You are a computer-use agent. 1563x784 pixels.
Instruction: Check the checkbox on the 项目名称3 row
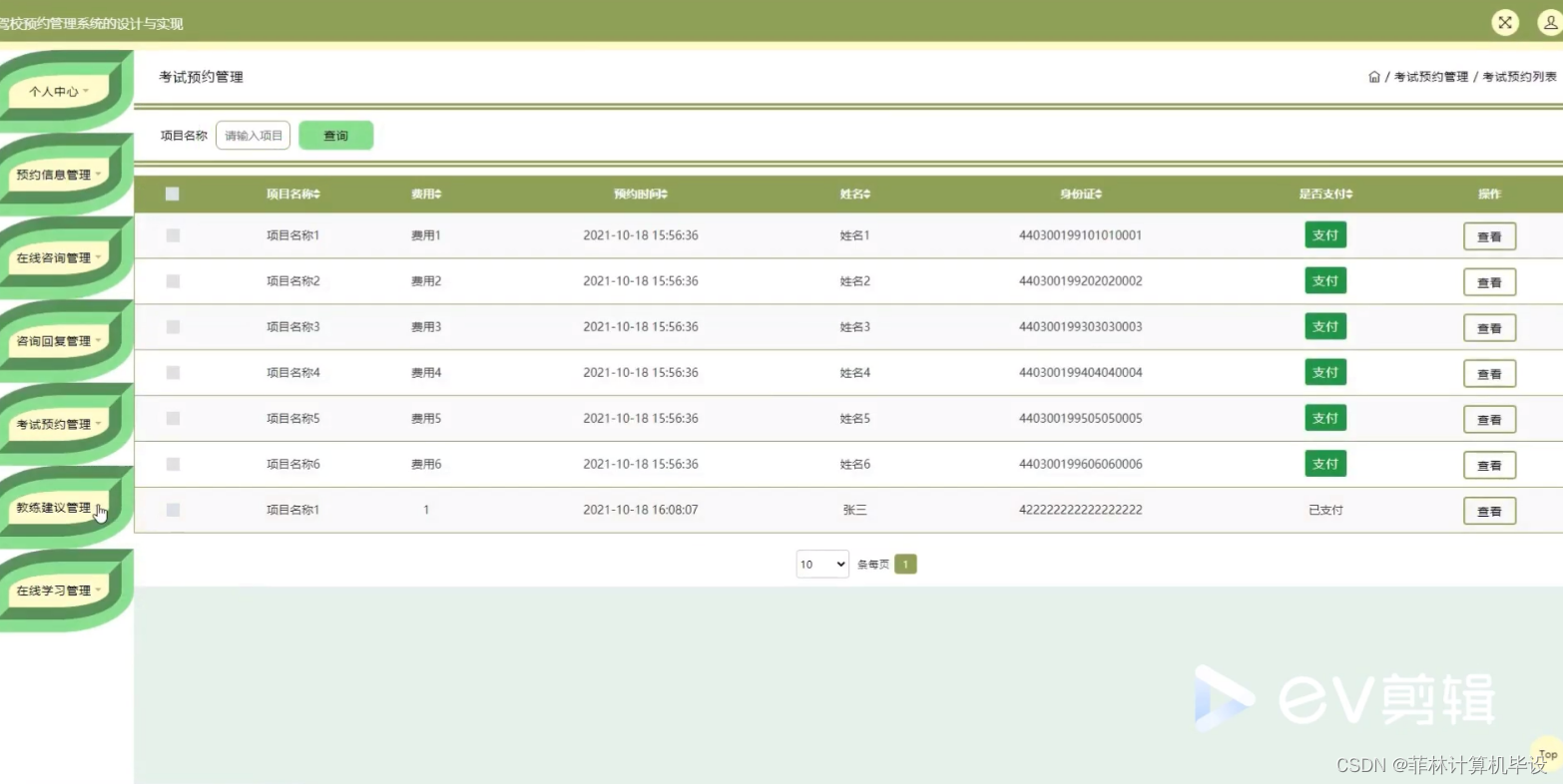[172, 326]
